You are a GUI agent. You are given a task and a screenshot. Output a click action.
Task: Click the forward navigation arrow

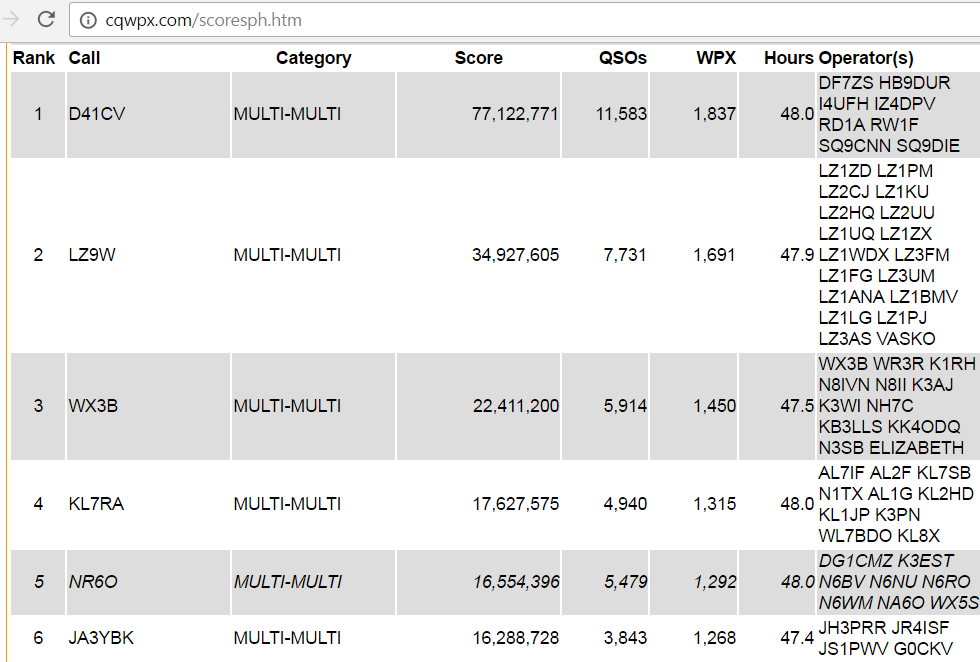click(x=12, y=19)
